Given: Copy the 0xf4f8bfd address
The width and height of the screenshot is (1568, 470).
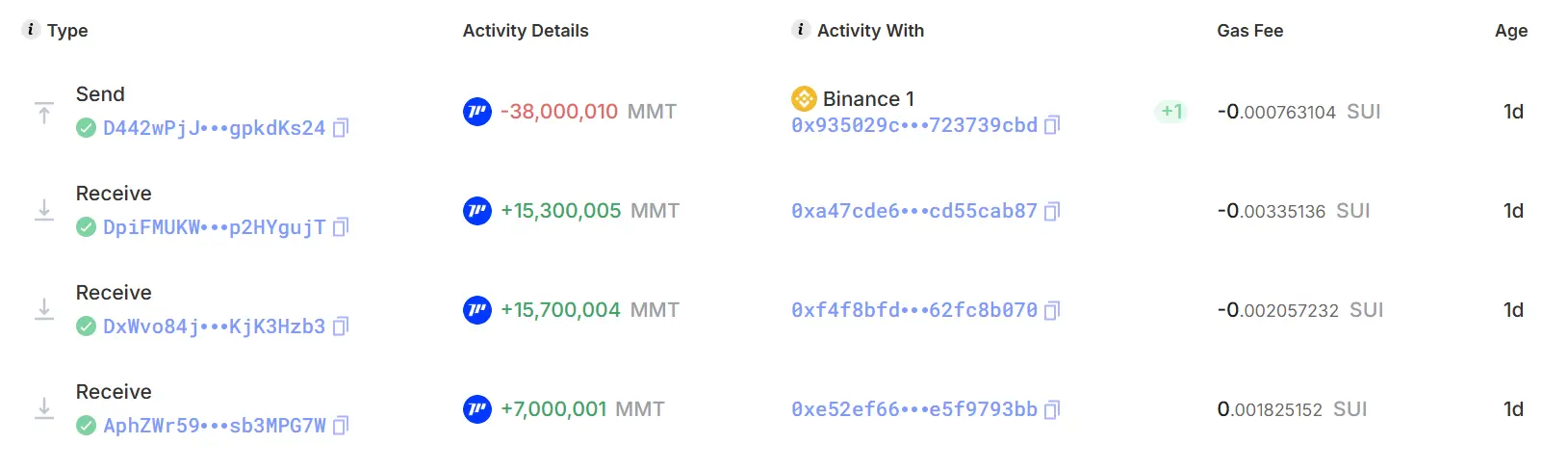Looking at the screenshot, I should click(1052, 310).
